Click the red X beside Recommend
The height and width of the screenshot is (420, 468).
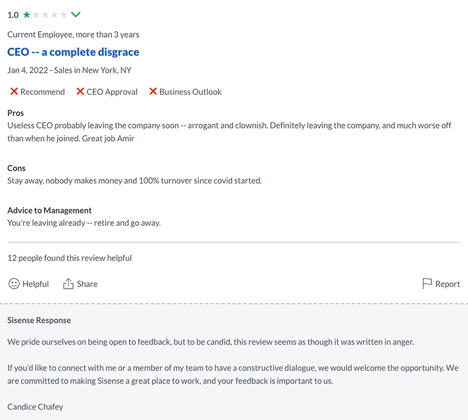14,91
